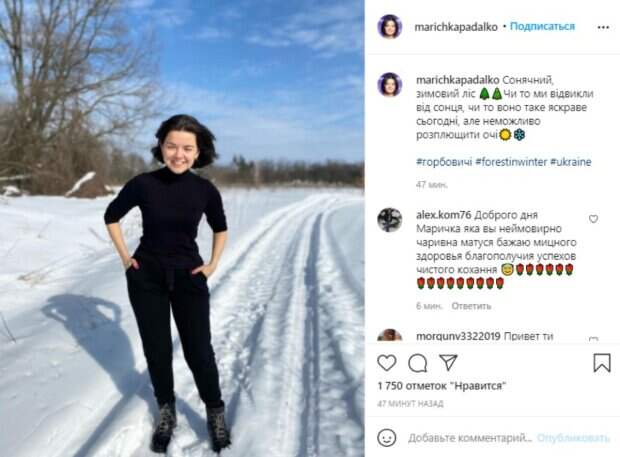This screenshot has width=620, height=457.
Task: Open the alex.kom76 username link
Action: [444, 215]
